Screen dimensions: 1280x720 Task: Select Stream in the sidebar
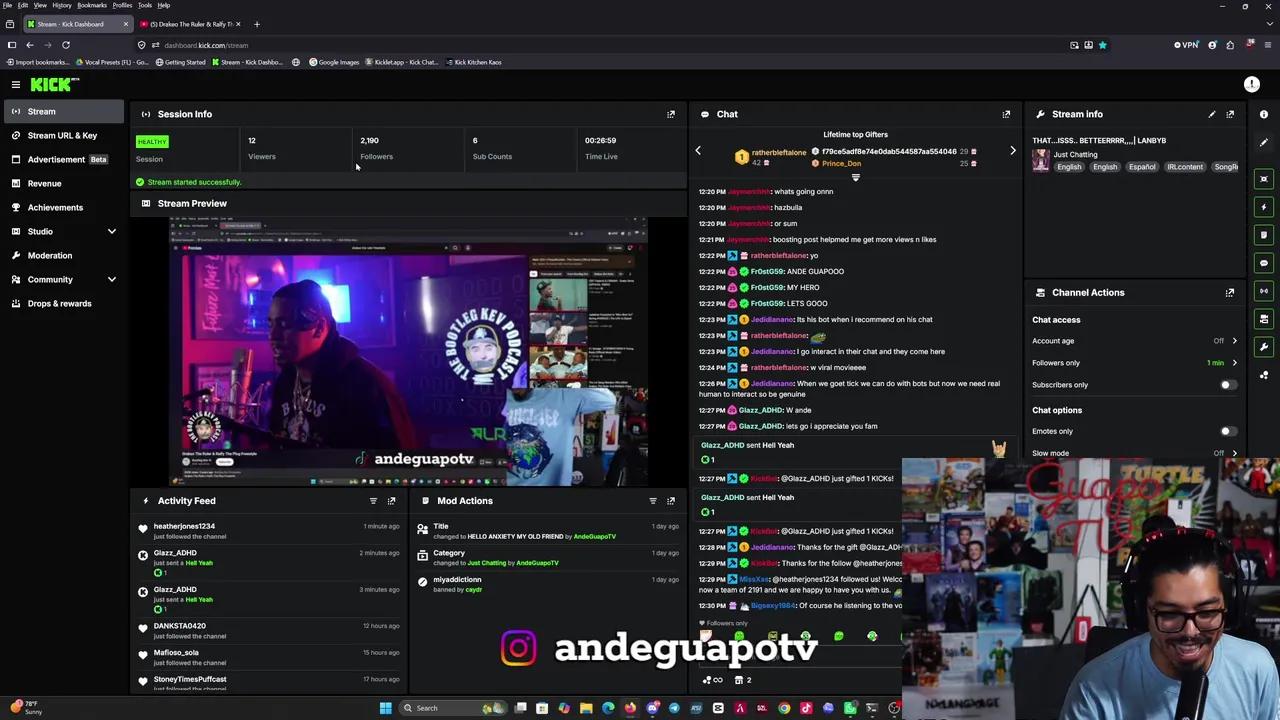click(64, 112)
